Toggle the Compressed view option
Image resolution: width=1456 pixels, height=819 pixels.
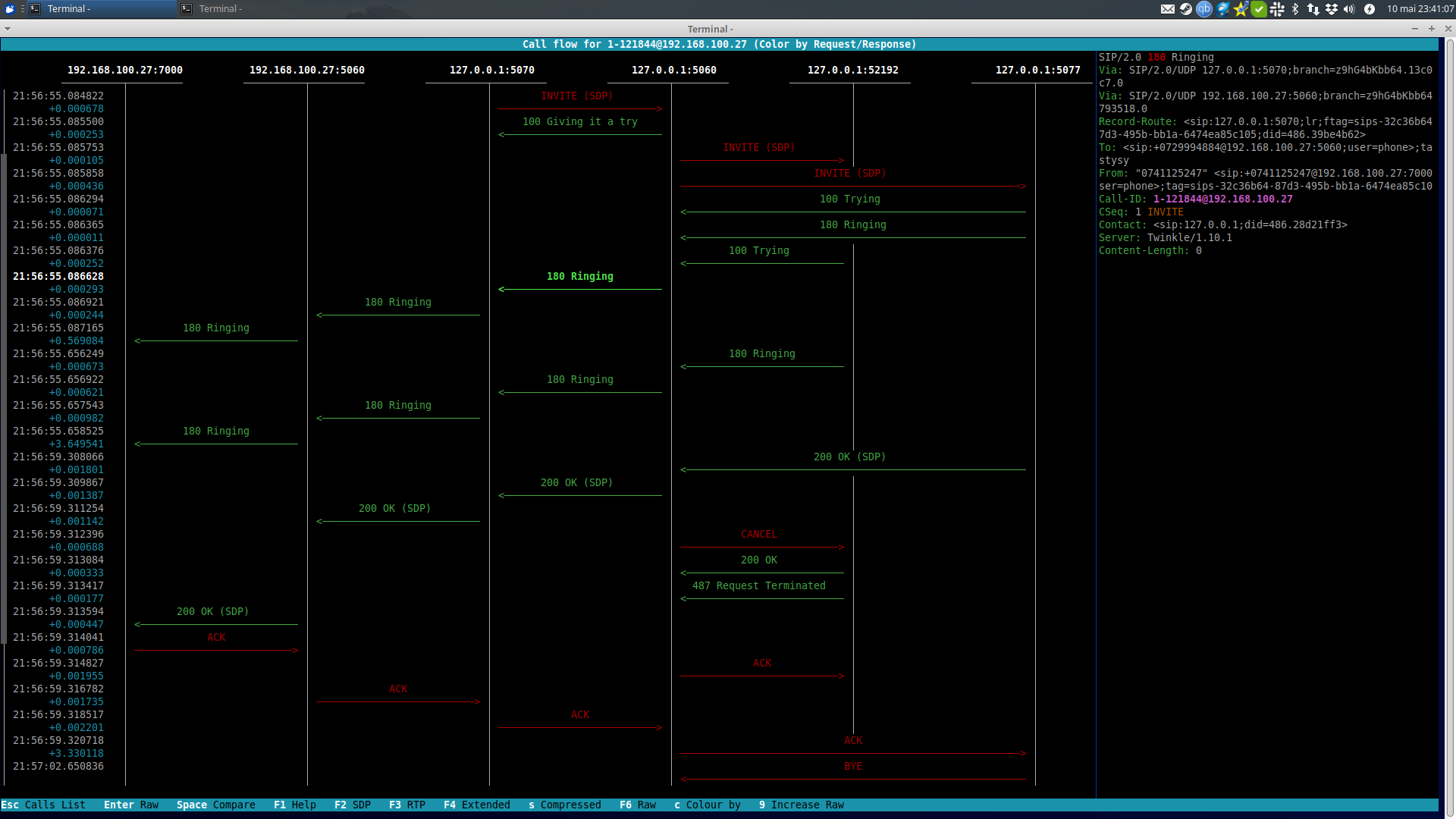pyautogui.click(x=565, y=805)
